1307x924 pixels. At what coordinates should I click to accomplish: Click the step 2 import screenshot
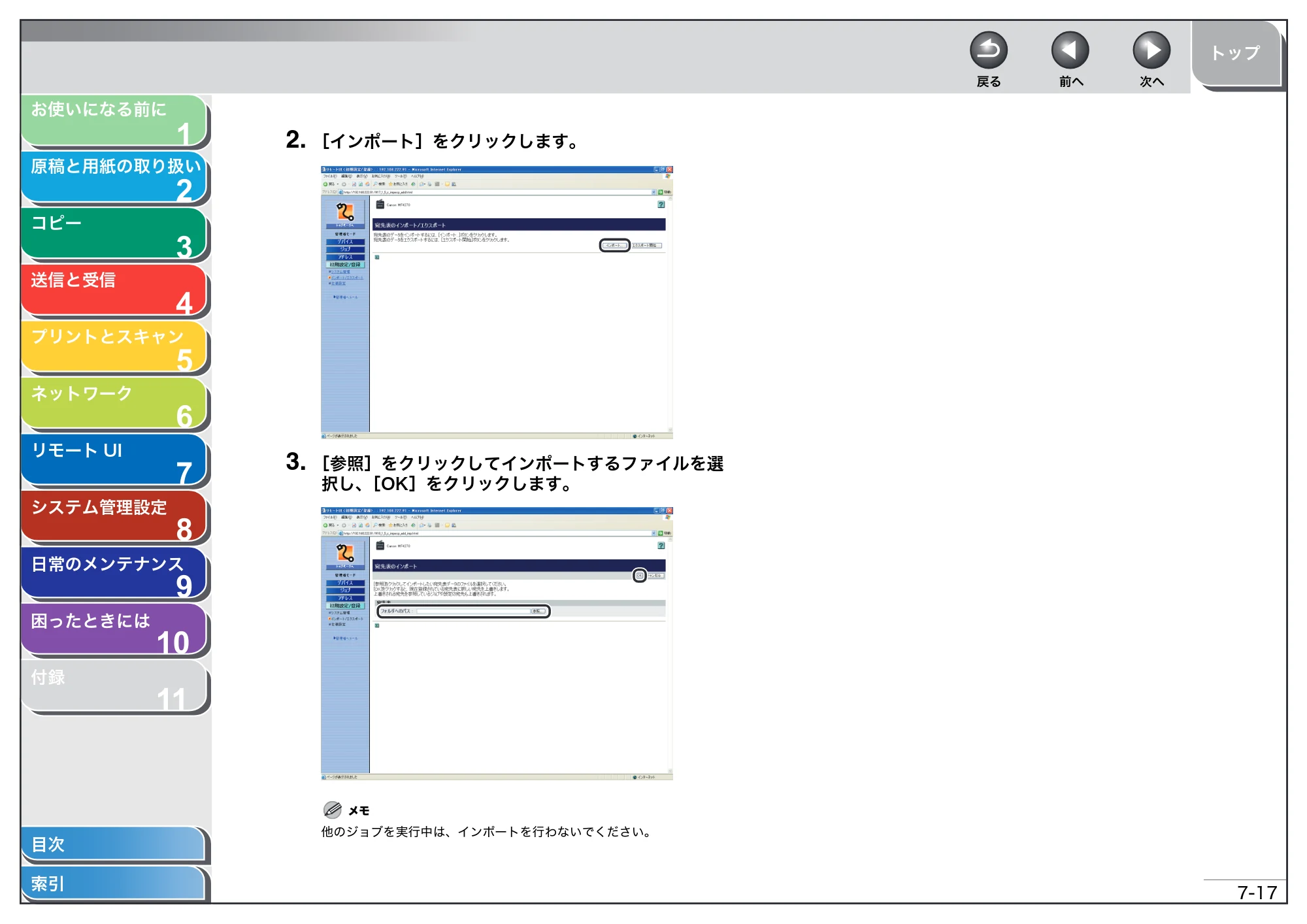click(497, 303)
